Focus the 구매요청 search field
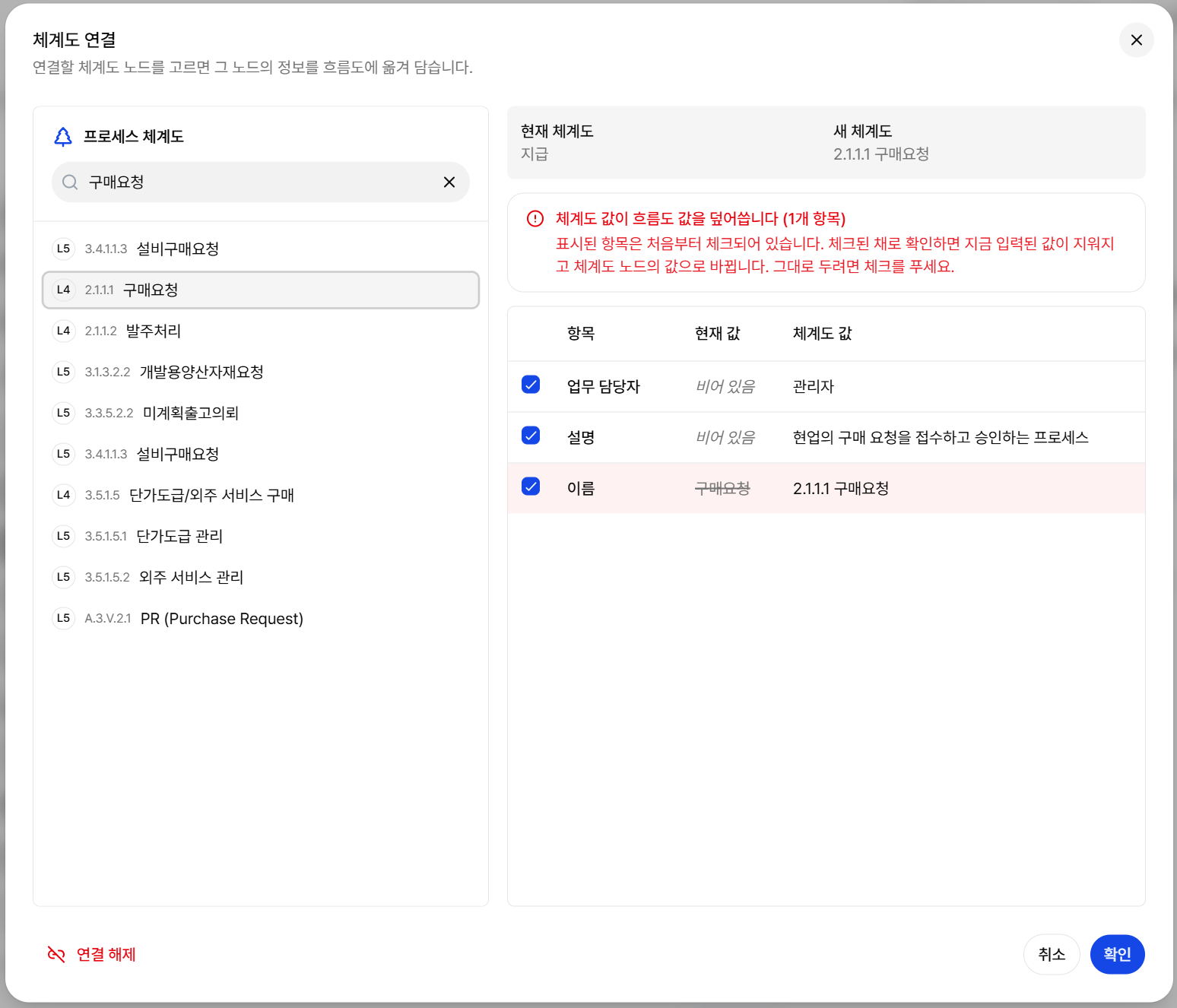This screenshot has width=1177, height=1008. [x=261, y=182]
